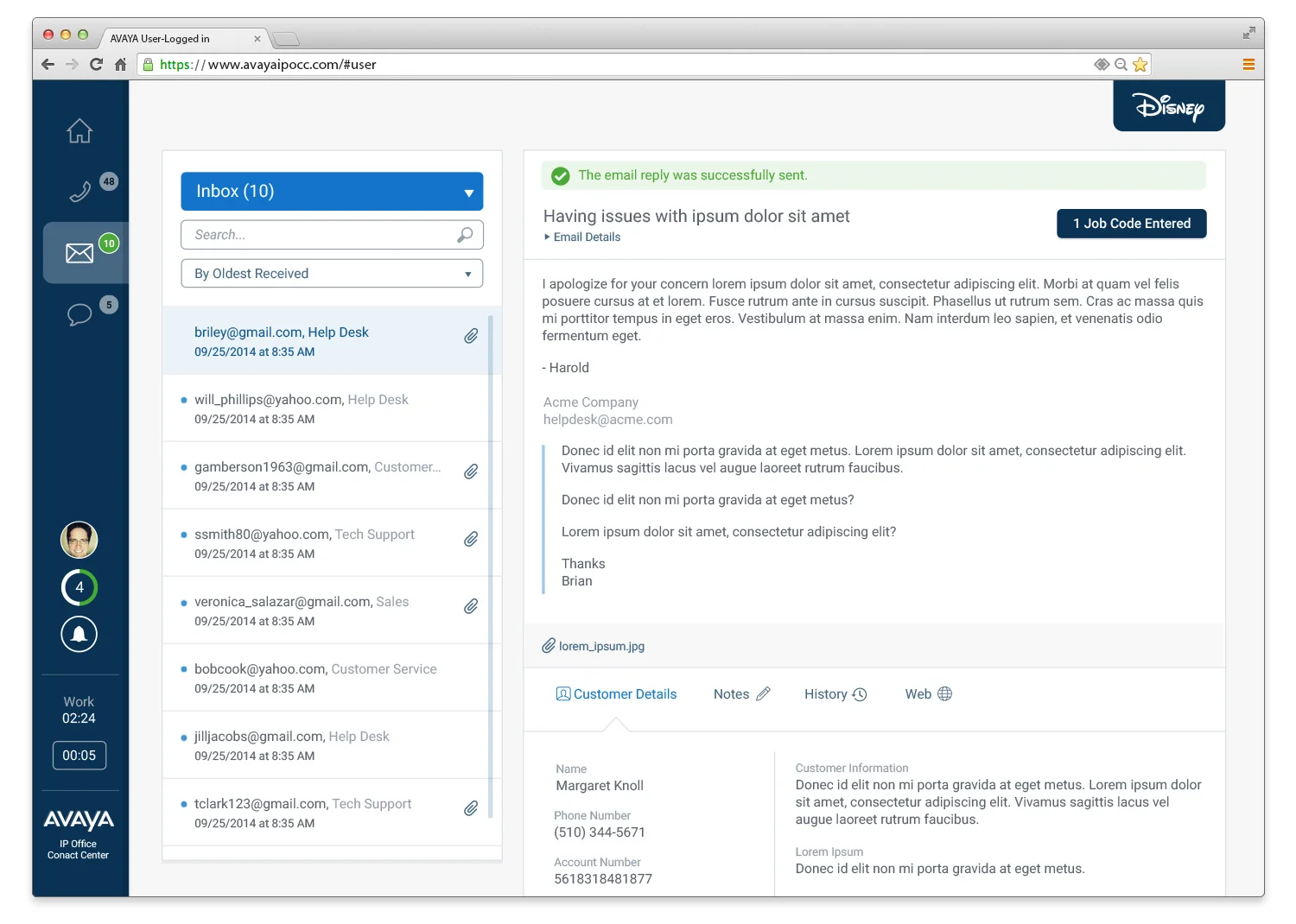
Task: Open the phone calls icon with 48 badge
Action: (80, 191)
